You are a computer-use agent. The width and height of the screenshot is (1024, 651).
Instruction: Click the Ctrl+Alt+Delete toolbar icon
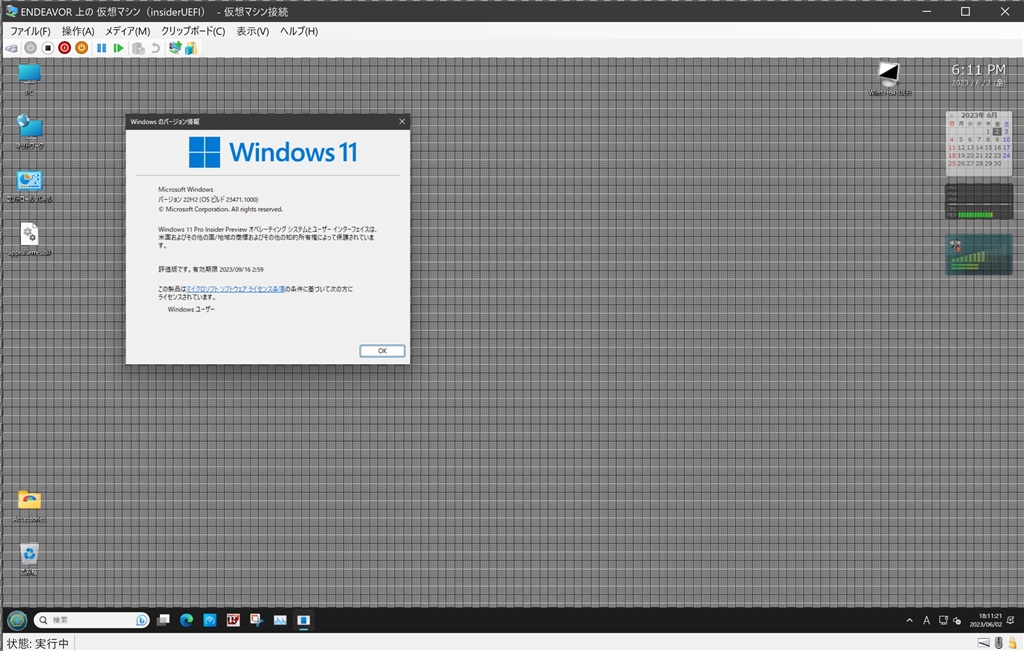point(12,48)
